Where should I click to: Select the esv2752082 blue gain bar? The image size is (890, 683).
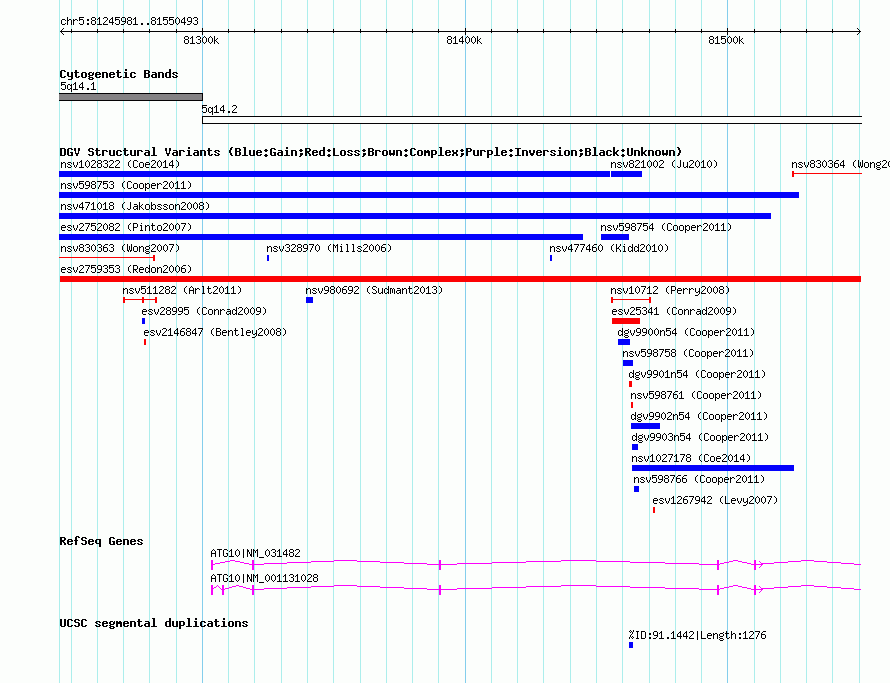pyautogui.click(x=321, y=237)
